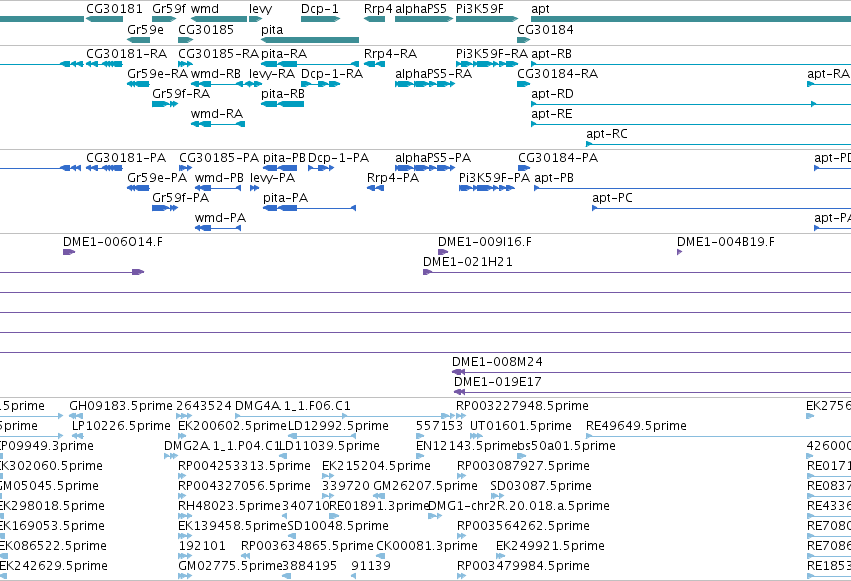Viewport: 851px width, 581px height.
Task: Click the levy-PA protein label
Action: [272, 178]
